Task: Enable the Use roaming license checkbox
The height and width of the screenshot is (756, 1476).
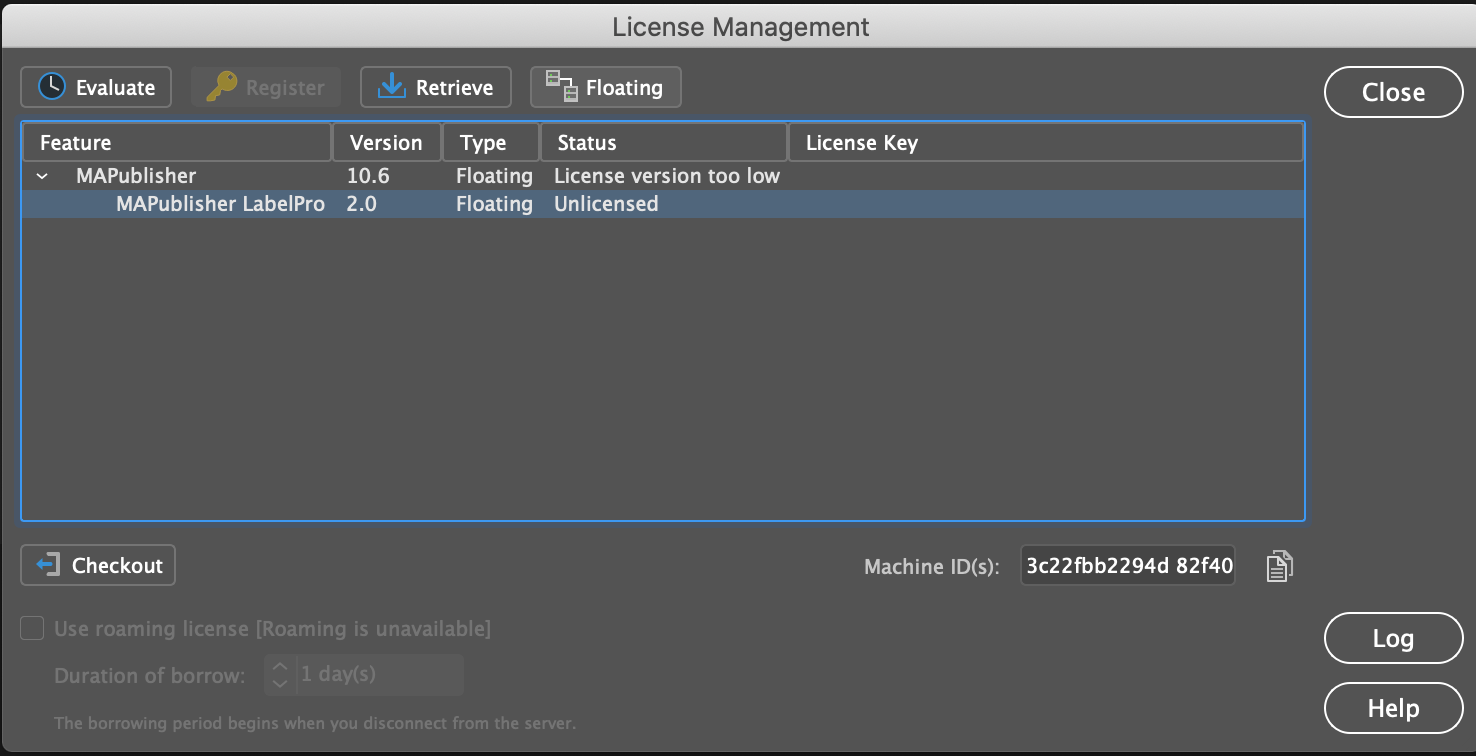Action: [x=33, y=628]
